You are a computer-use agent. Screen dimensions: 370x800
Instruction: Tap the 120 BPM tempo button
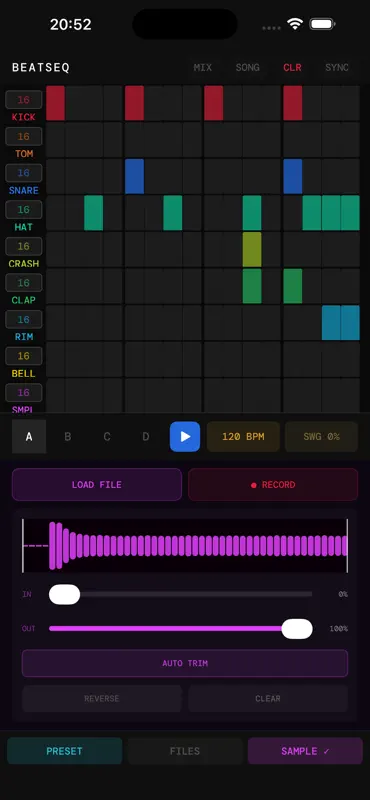tap(243, 437)
